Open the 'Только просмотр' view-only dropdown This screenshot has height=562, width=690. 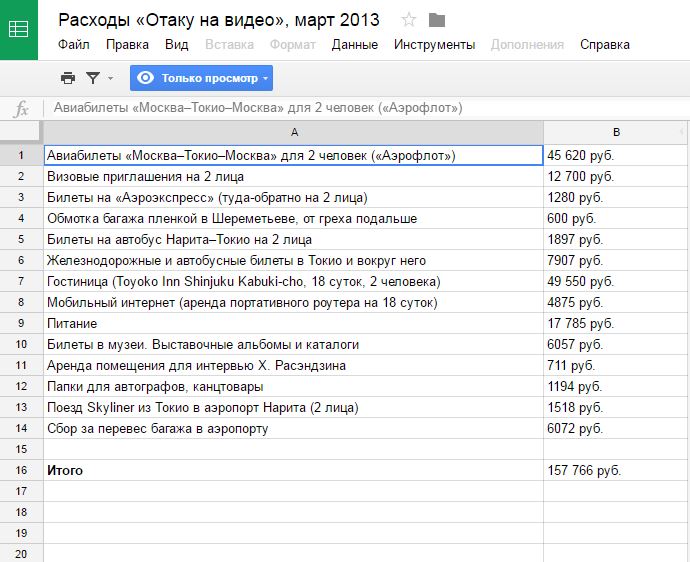[202, 78]
